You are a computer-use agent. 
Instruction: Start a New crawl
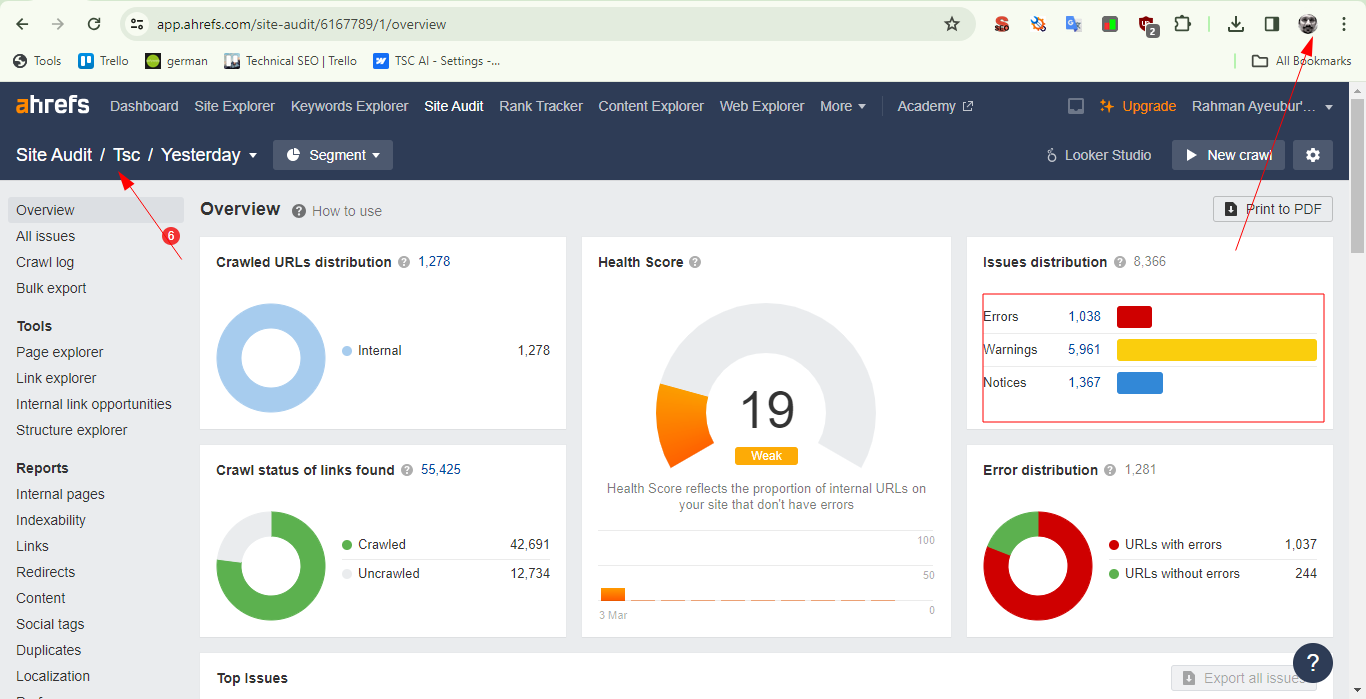coord(1228,155)
